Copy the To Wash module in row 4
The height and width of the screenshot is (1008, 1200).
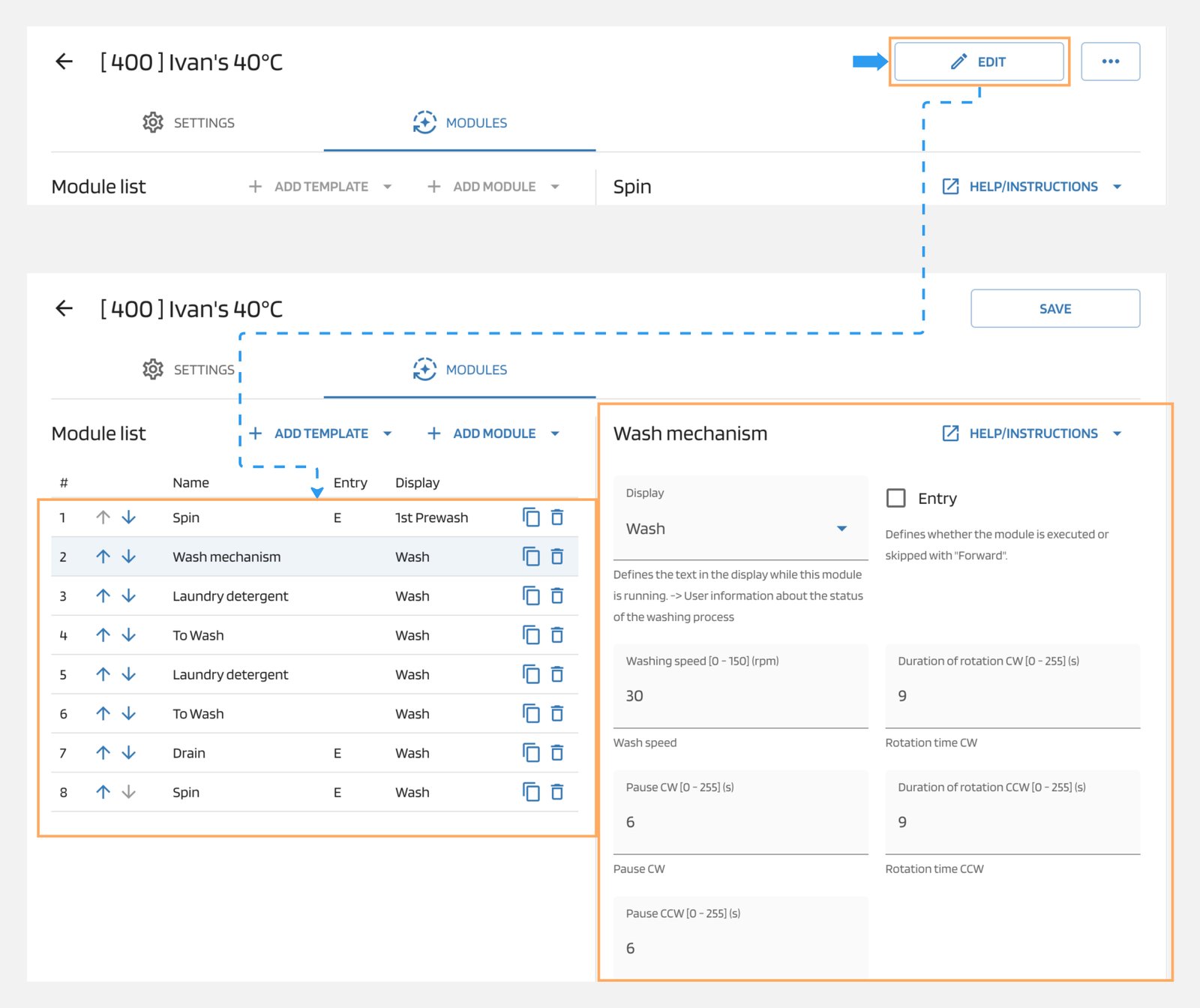pyautogui.click(x=531, y=635)
